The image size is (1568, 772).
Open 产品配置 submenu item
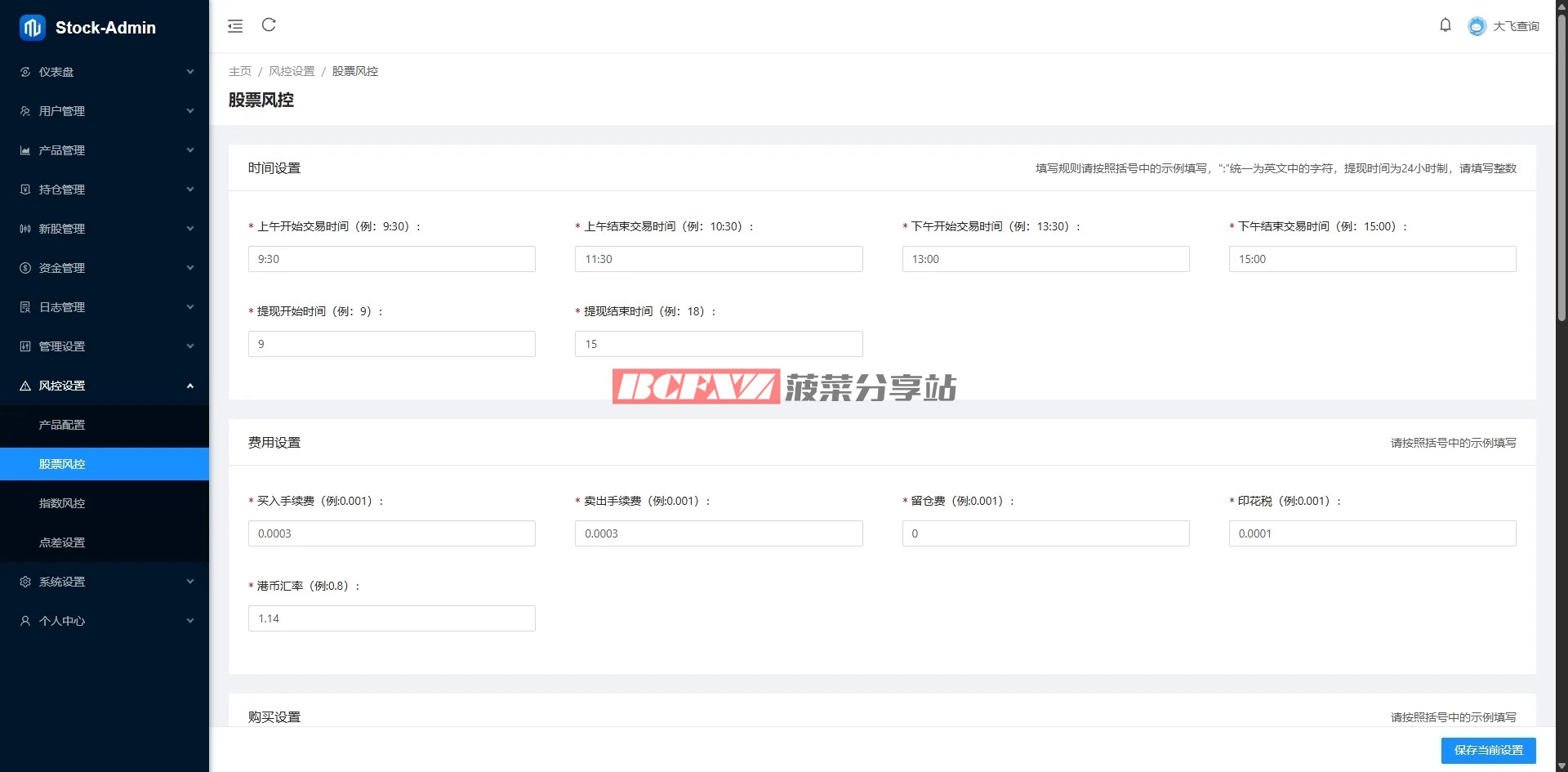pyautogui.click(x=62, y=425)
